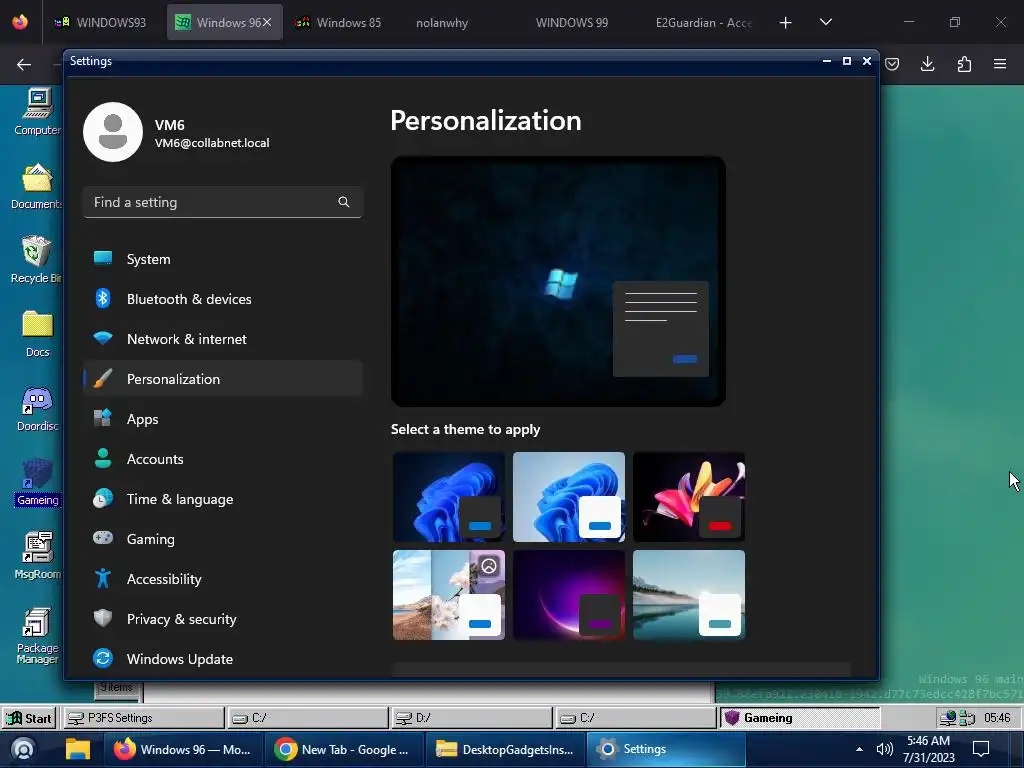Apply the light blue bloom theme
The image size is (1024, 768).
(x=569, y=497)
